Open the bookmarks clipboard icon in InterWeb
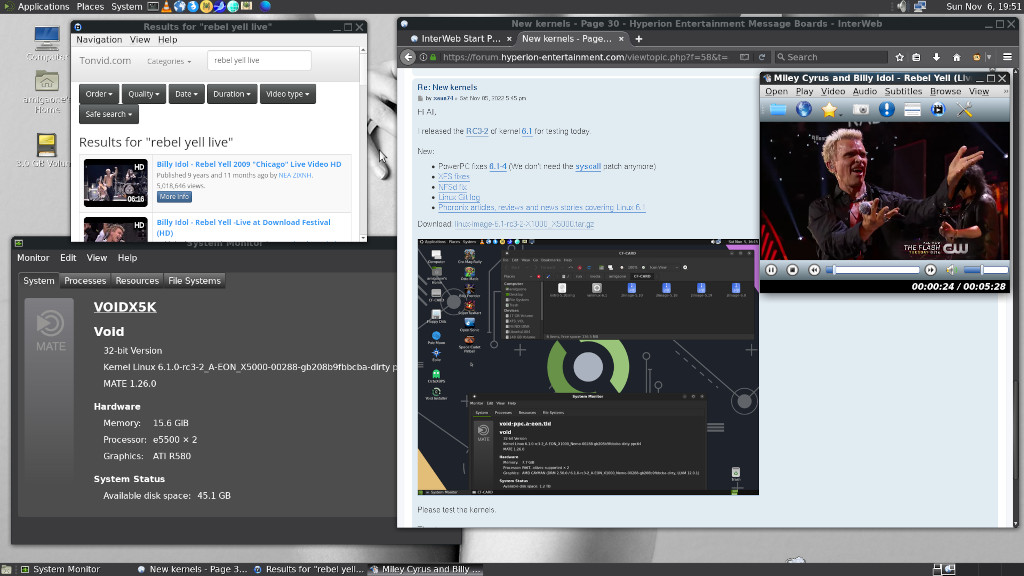 pos(916,57)
